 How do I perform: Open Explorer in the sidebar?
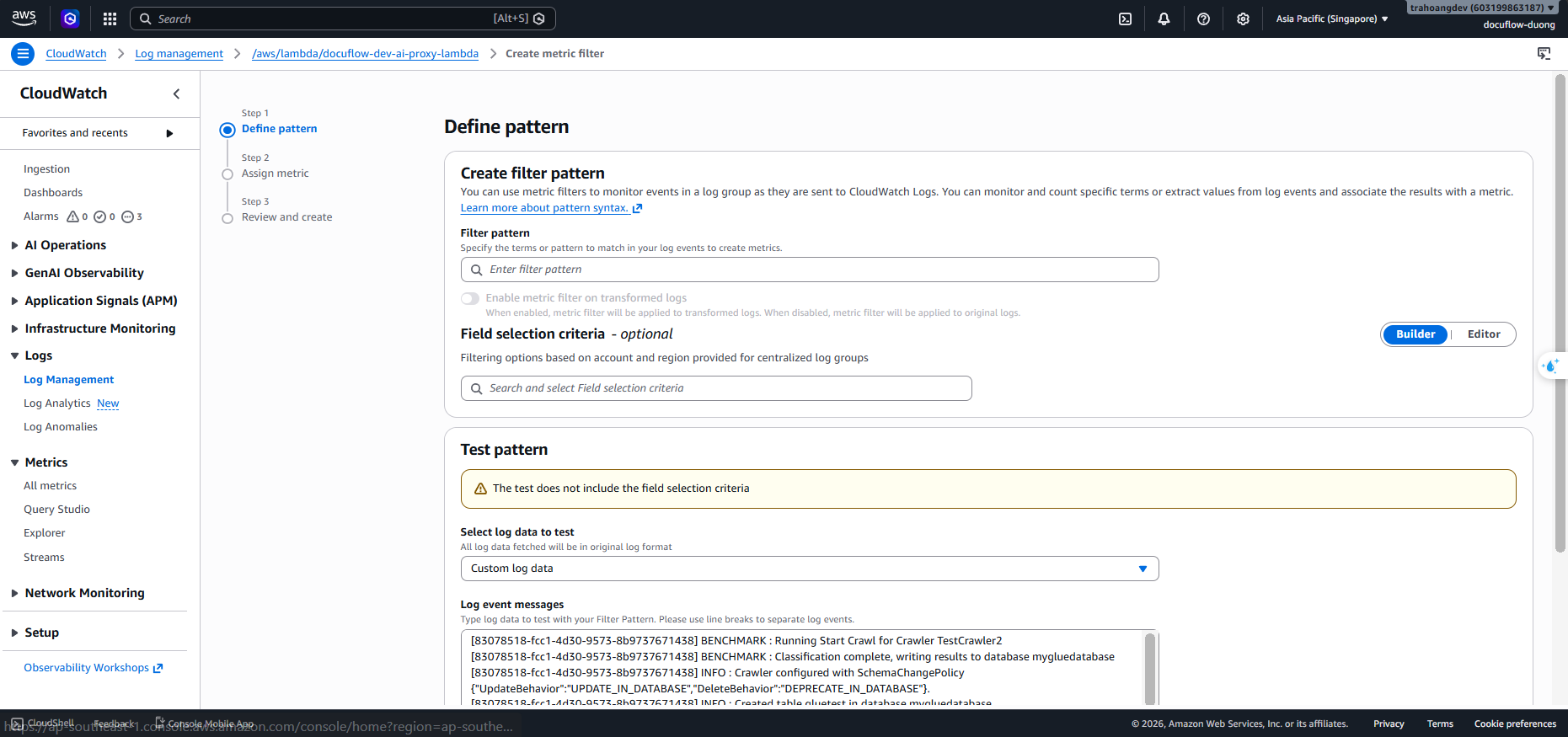pyautogui.click(x=44, y=533)
